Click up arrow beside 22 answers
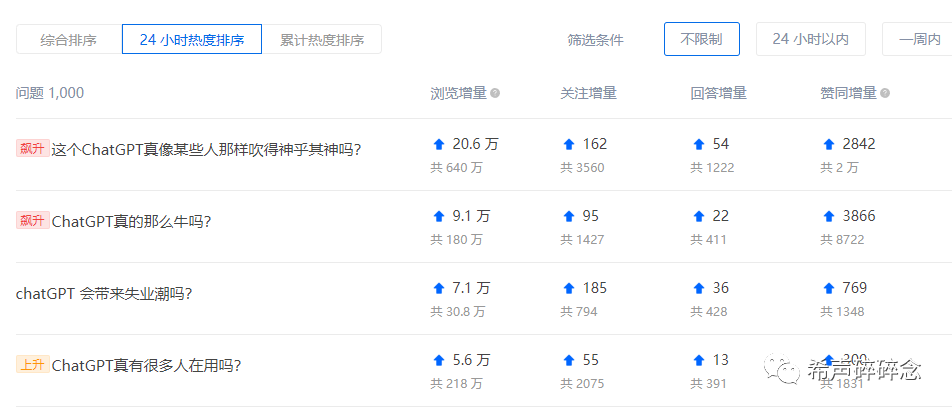952x411 pixels. click(x=699, y=216)
